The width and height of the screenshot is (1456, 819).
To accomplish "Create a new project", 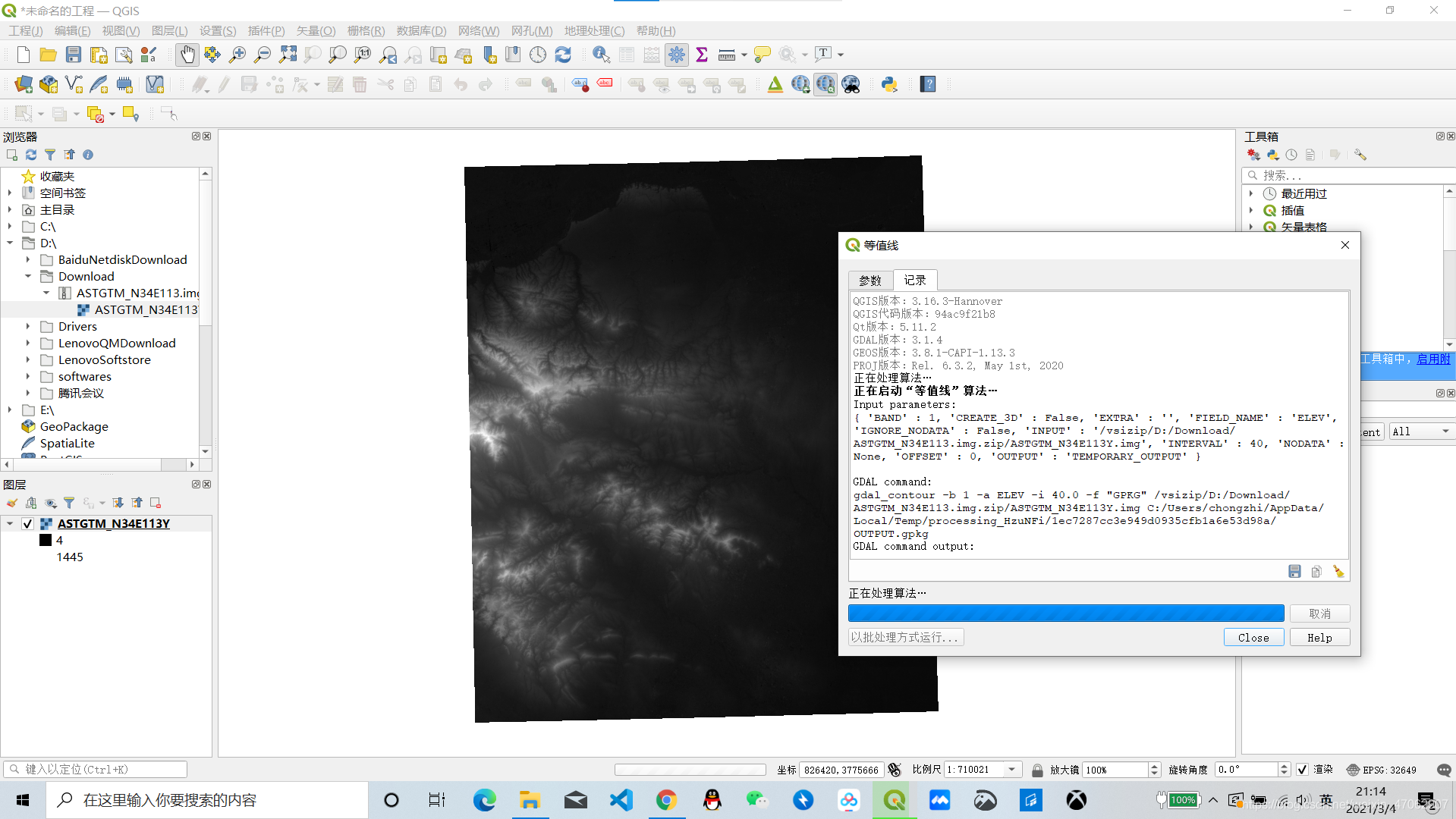I will click(x=23, y=55).
